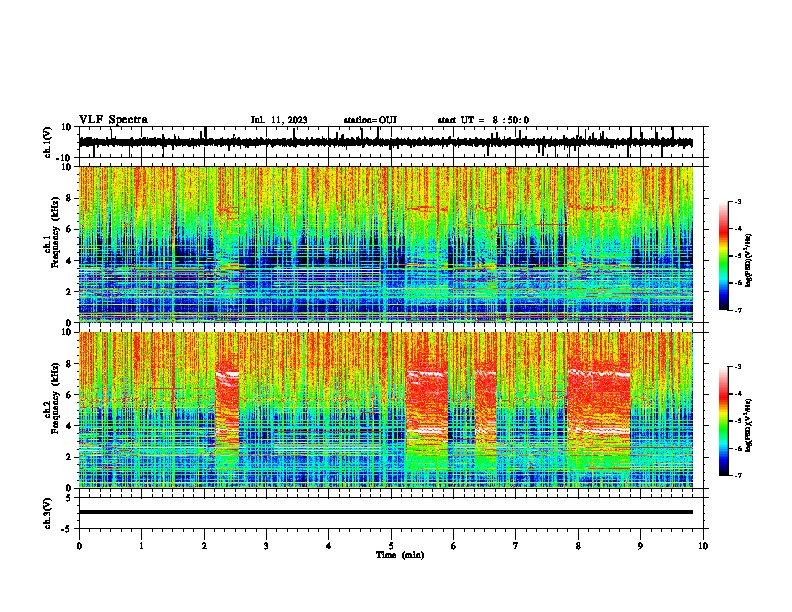Viewport: 792px width, 612px height.
Task: Click the "8" kHz tick on ch.1 spectrogram axis
Action: point(69,198)
